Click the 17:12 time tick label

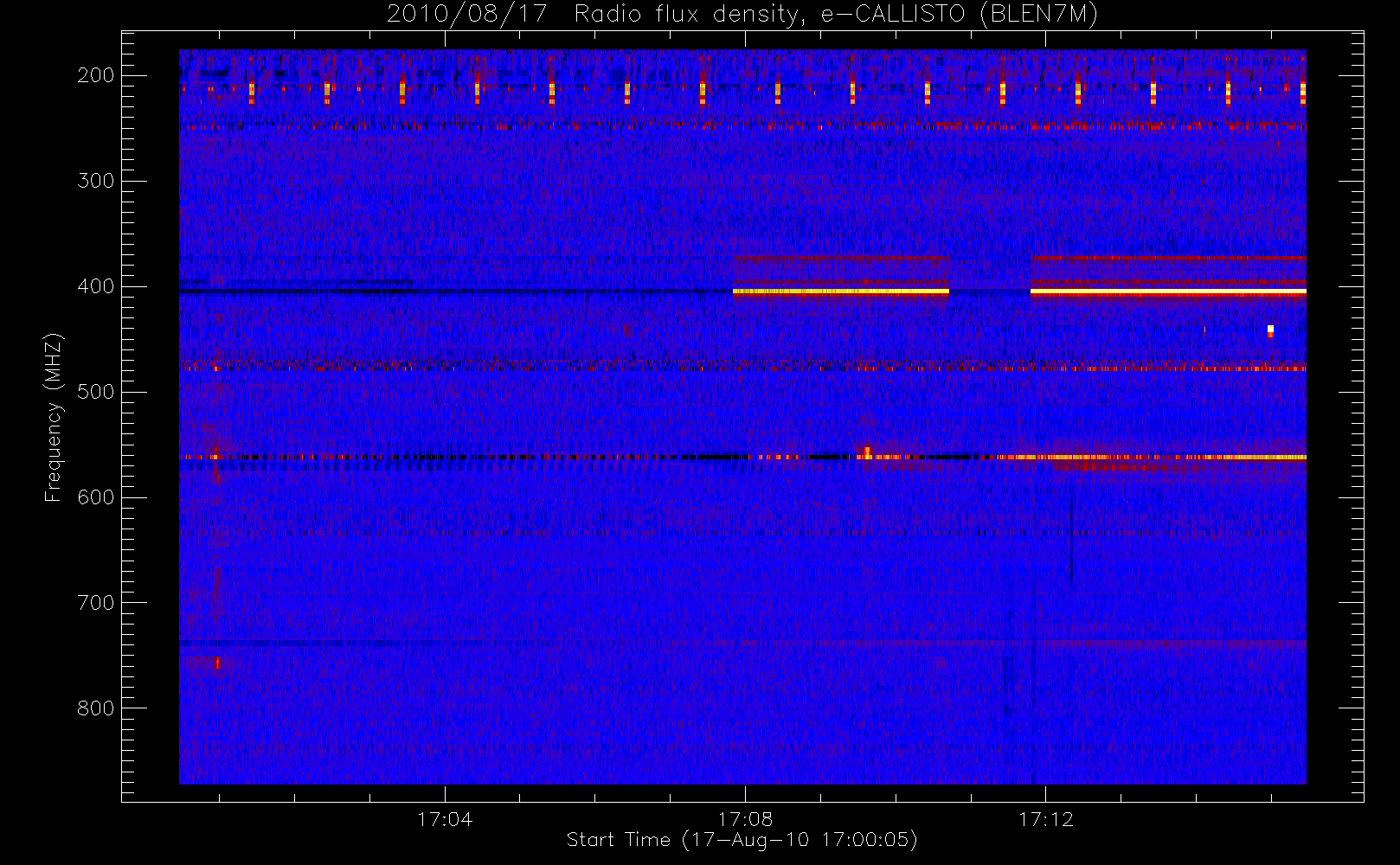(1046, 819)
